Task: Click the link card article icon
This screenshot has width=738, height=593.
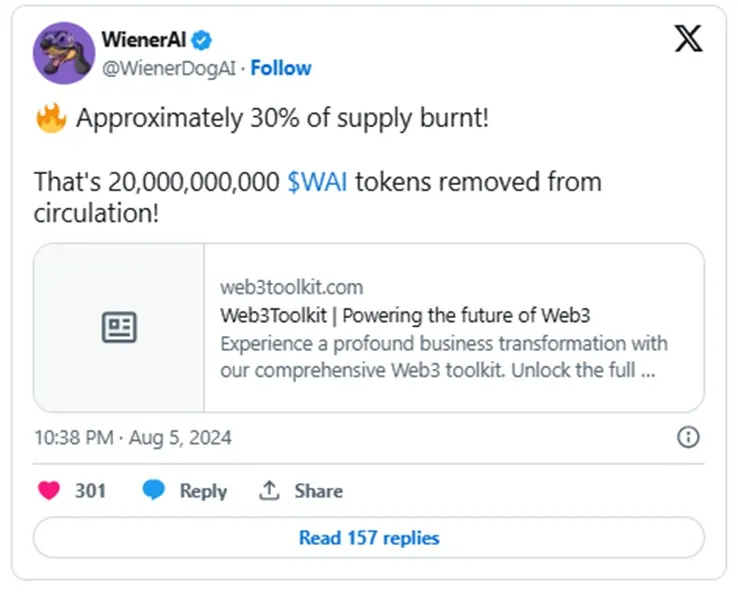Action: [119, 327]
